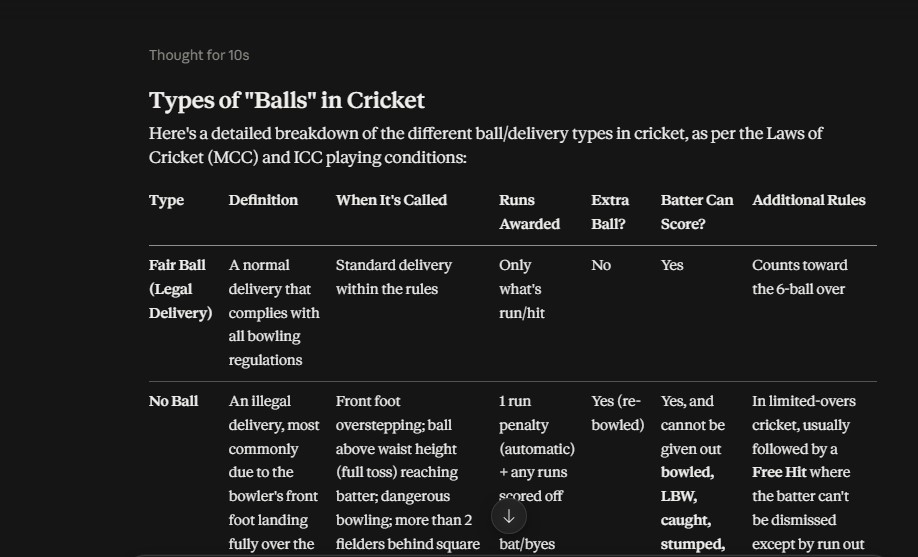Click the "Only what's run/hit" cell

point(522,289)
